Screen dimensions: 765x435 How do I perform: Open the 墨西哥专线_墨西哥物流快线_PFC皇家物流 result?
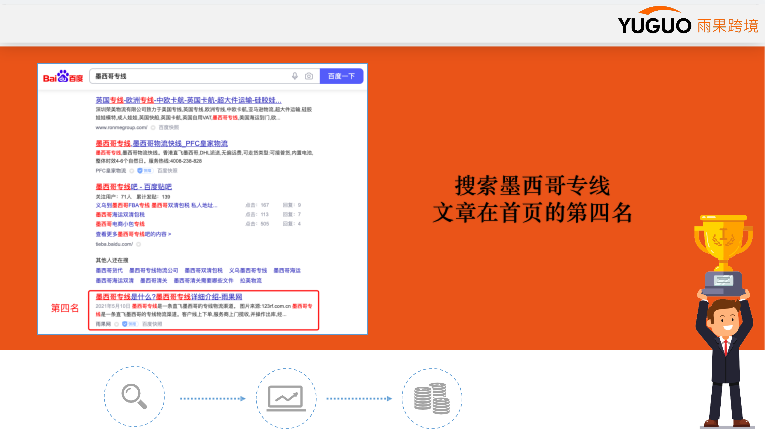coord(161,143)
